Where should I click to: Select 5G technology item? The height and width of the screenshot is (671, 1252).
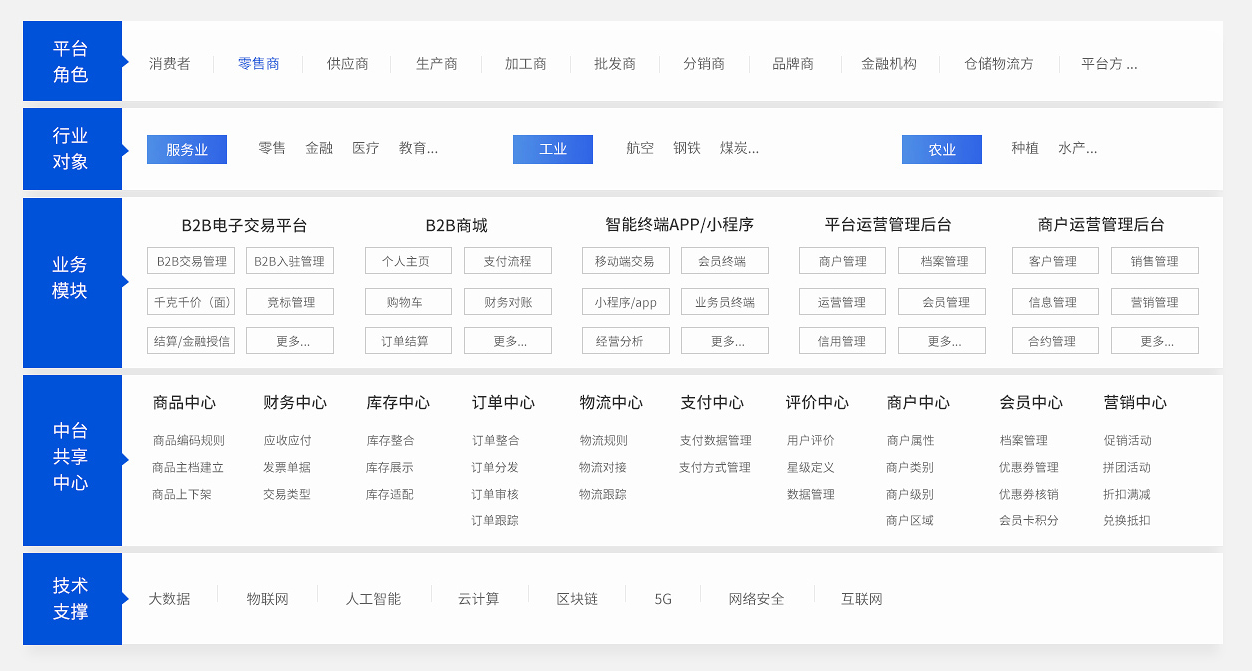[663, 599]
